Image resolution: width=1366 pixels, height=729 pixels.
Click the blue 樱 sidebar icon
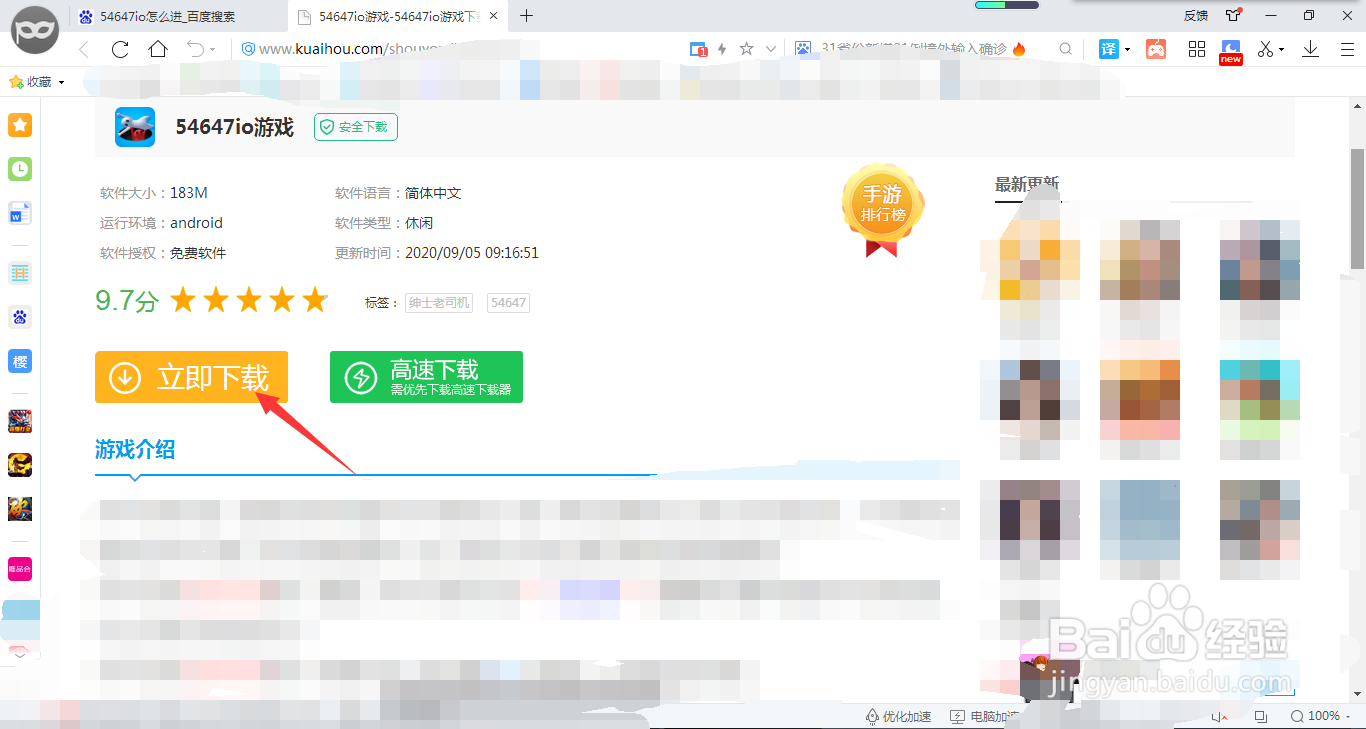click(20, 361)
